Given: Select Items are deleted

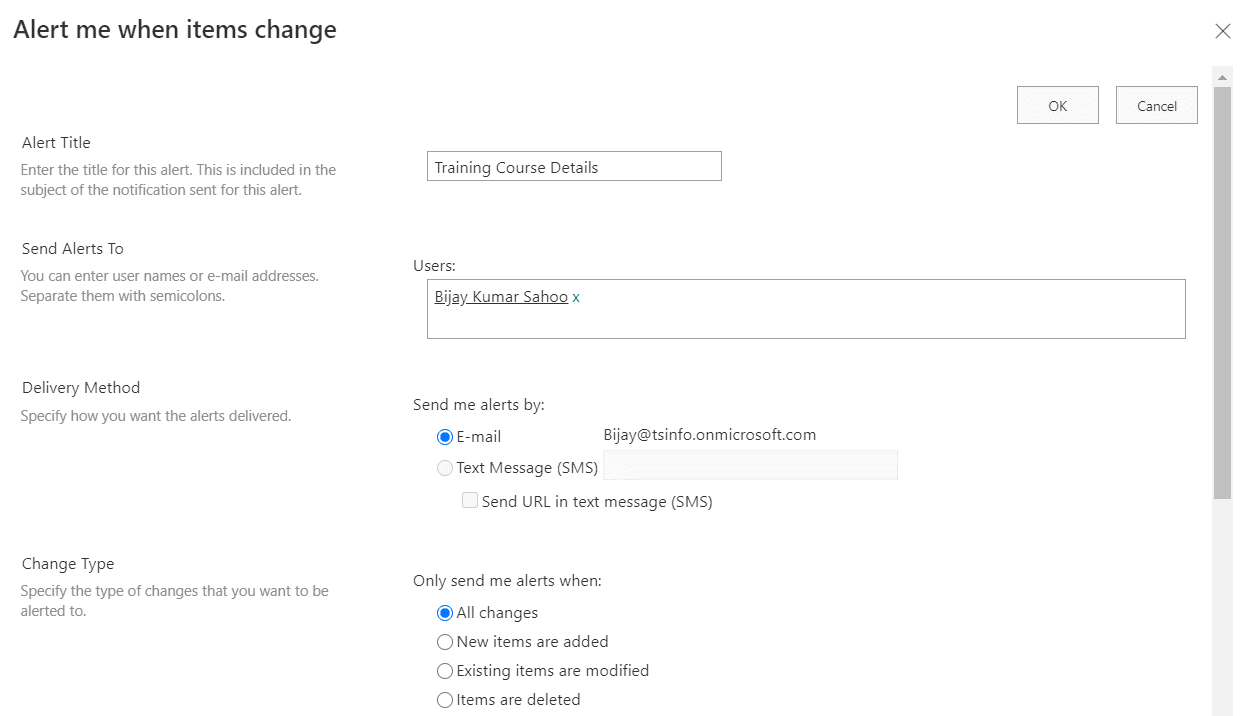Looking at the screenshot, I should [x=445, y=699].
